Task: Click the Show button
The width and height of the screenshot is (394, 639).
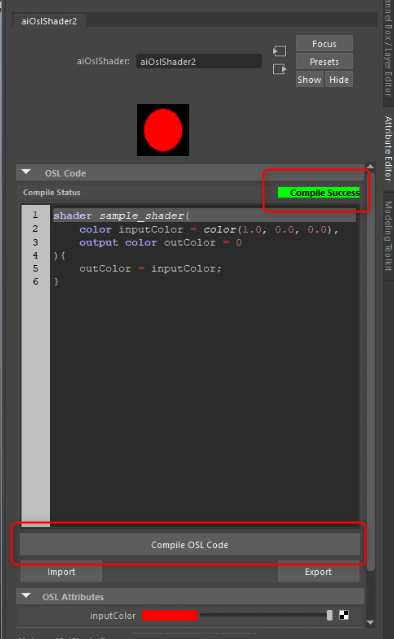Action: click(309, 79)
